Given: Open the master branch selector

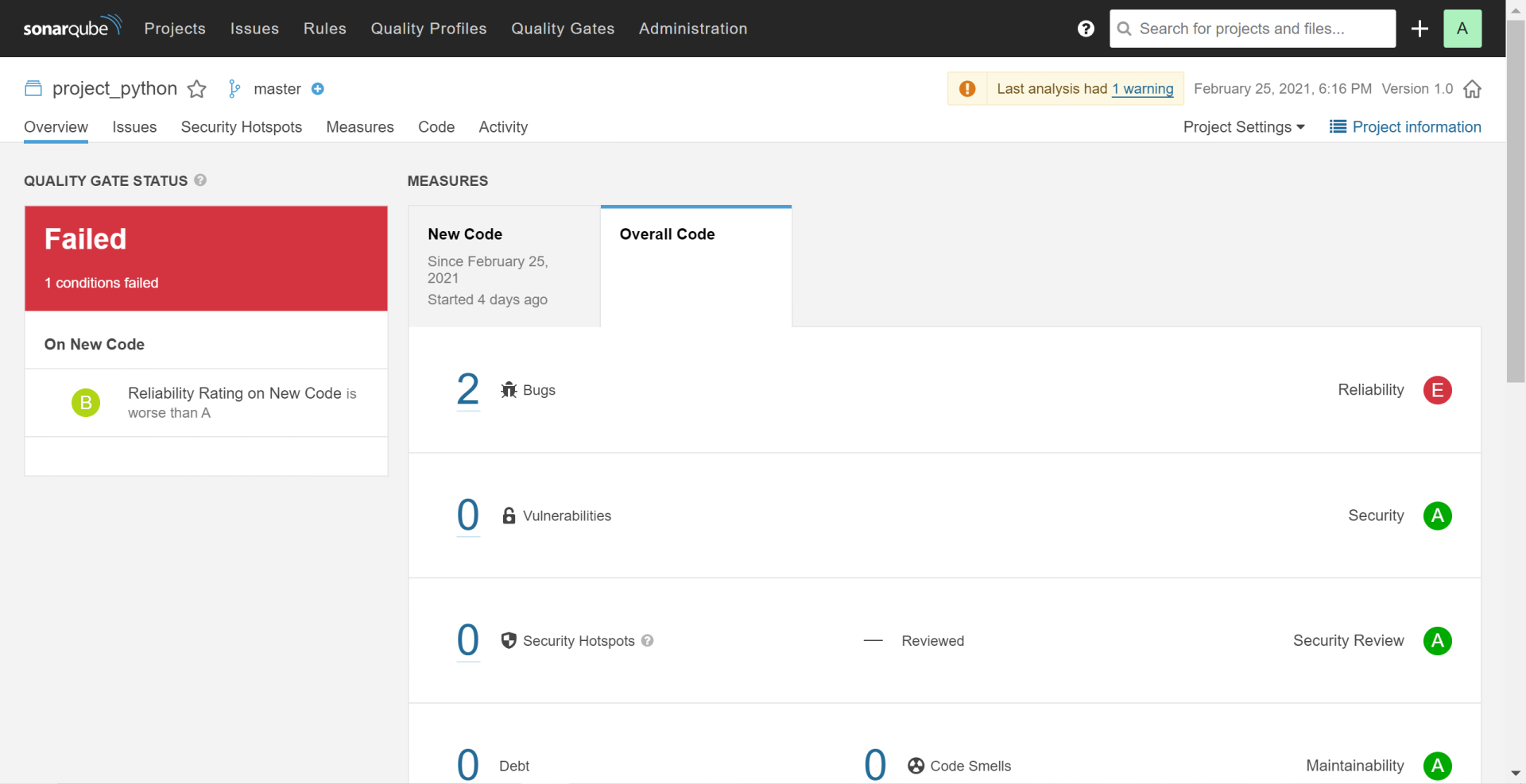Looking at the screenshot, I should (x=277, y=89).
